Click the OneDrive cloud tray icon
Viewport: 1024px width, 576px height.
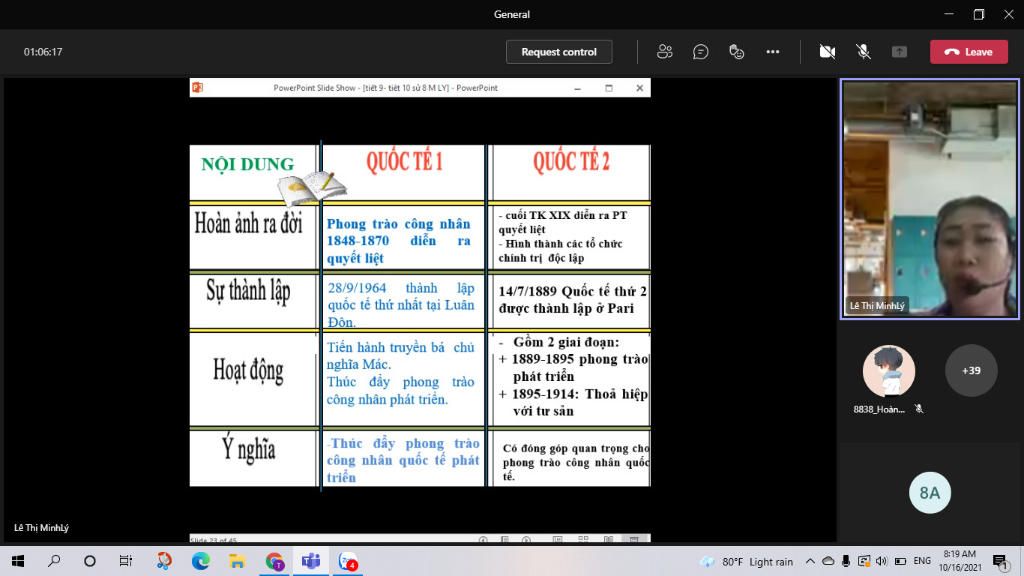828,561
